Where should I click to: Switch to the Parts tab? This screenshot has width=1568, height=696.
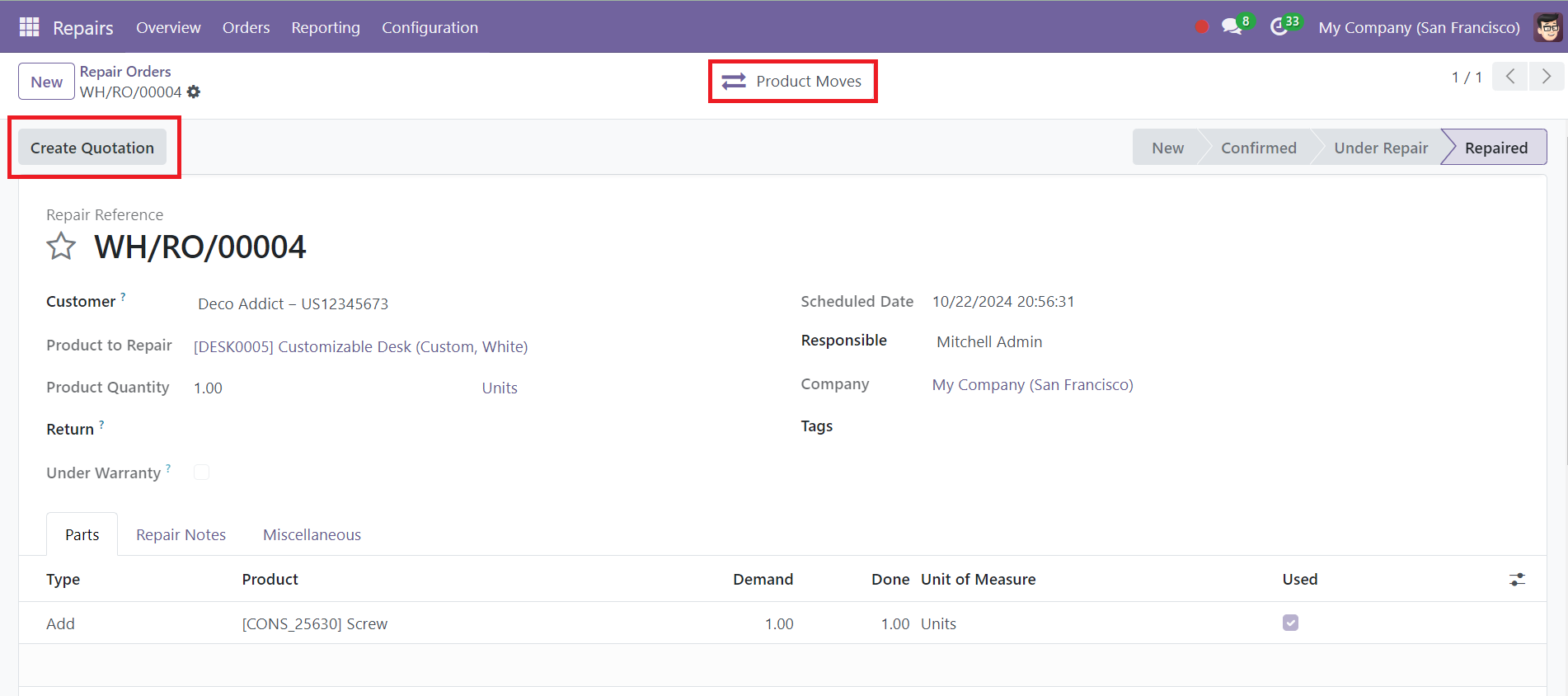82,534
